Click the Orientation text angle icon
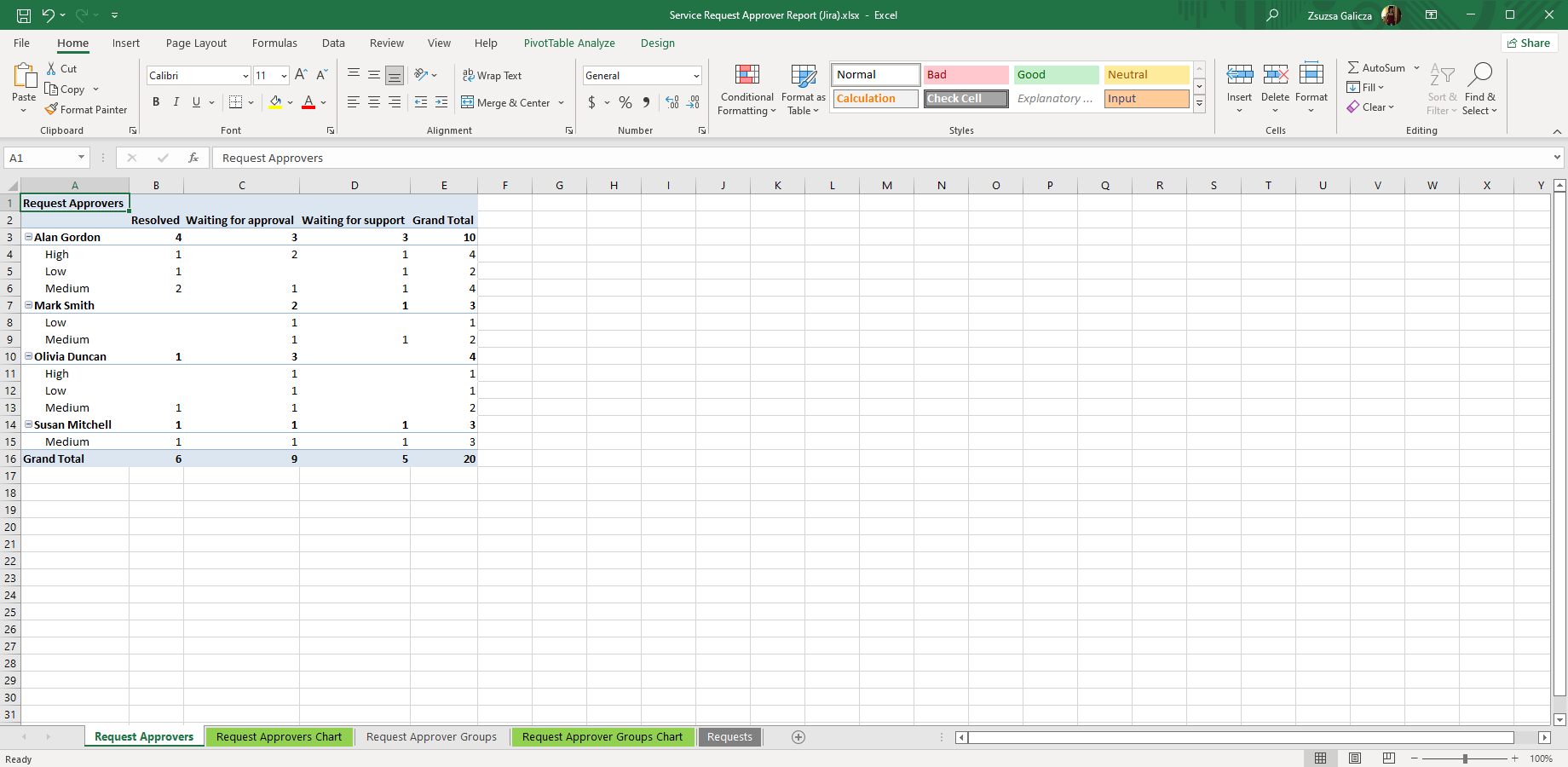The image size is (1568, 767). [421, 75]
